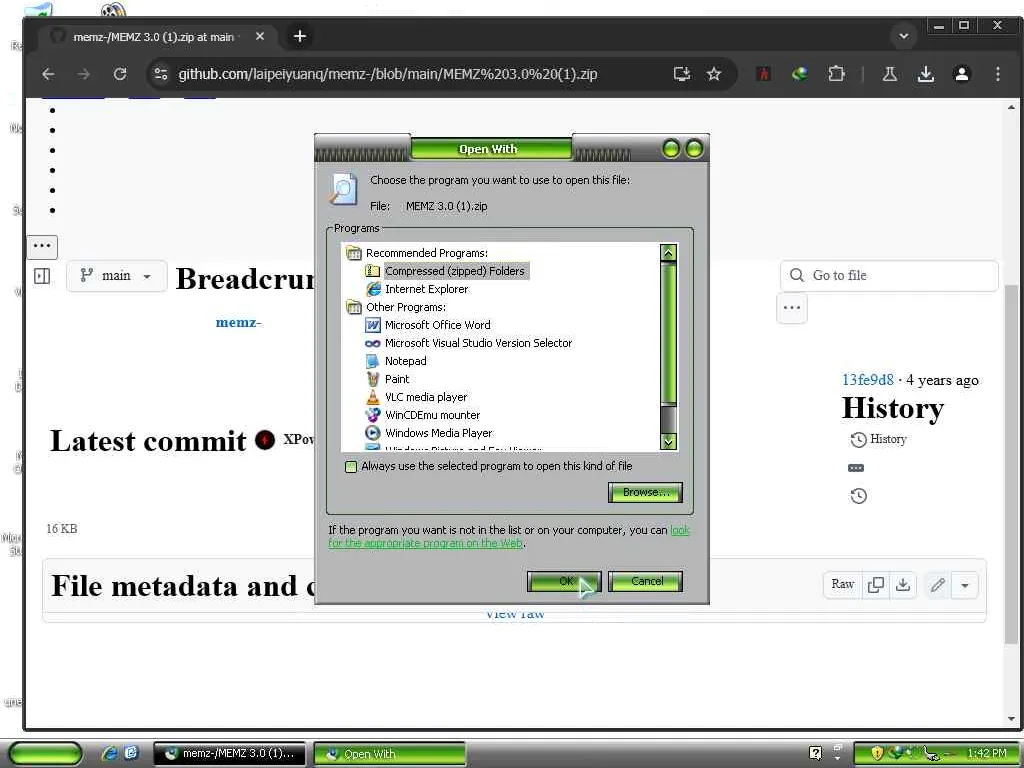Image resolution: width=1024 pixels, height=768 pixels.
Task: Open the green globe extension icon
Action: [x=799, y=74]
